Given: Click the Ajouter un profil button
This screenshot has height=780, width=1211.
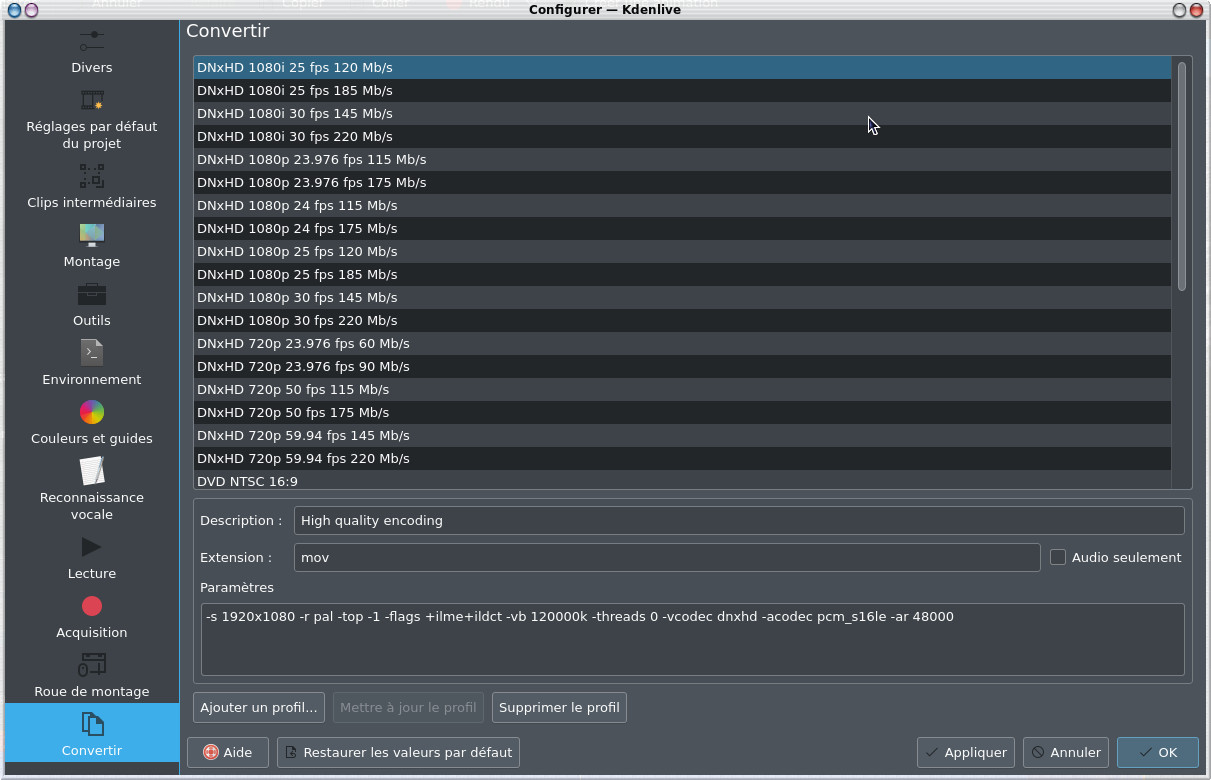Looking at the screenshot, I should coord(259,707).
